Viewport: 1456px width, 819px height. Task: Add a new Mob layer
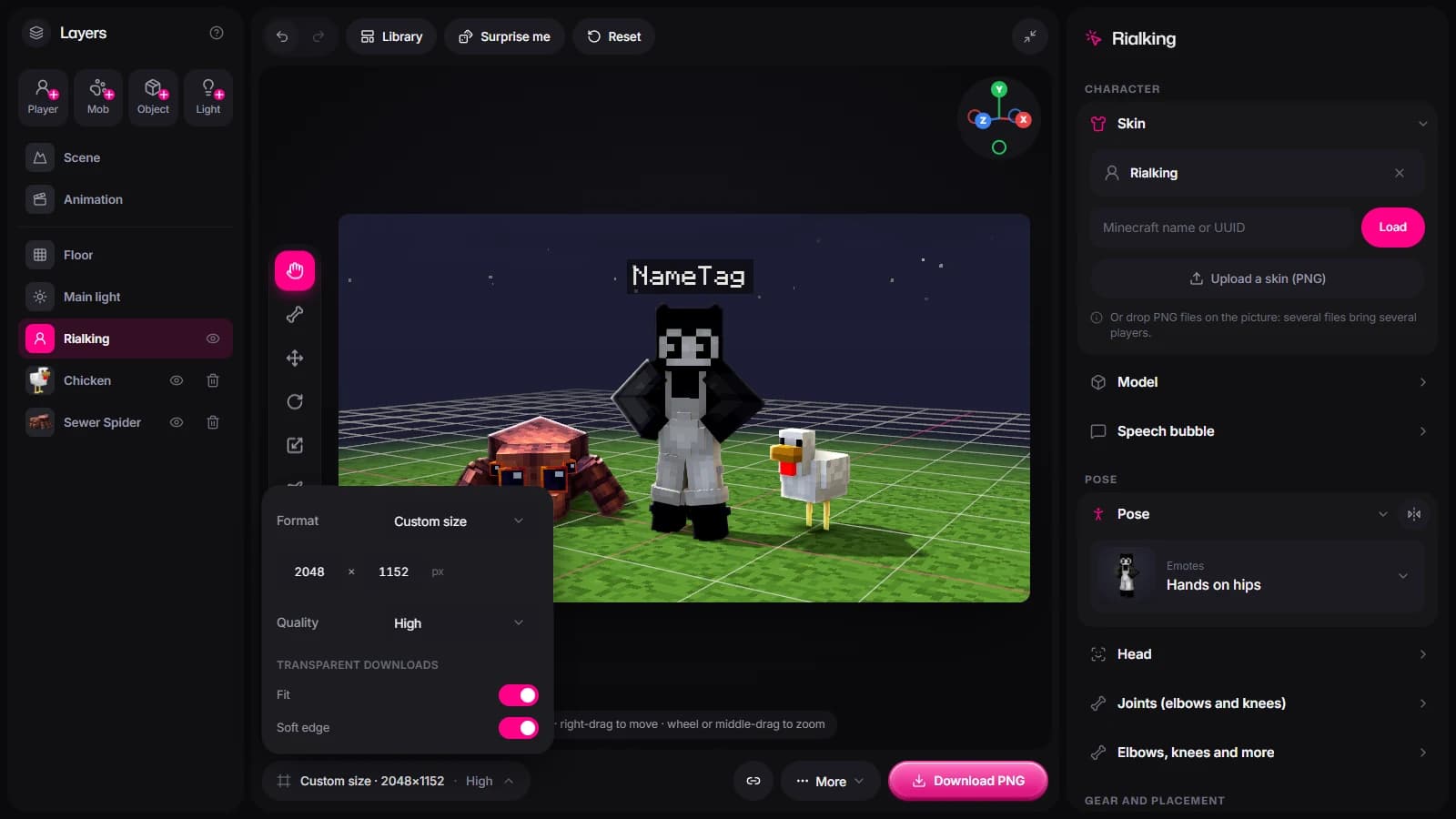tap(98, 96)
